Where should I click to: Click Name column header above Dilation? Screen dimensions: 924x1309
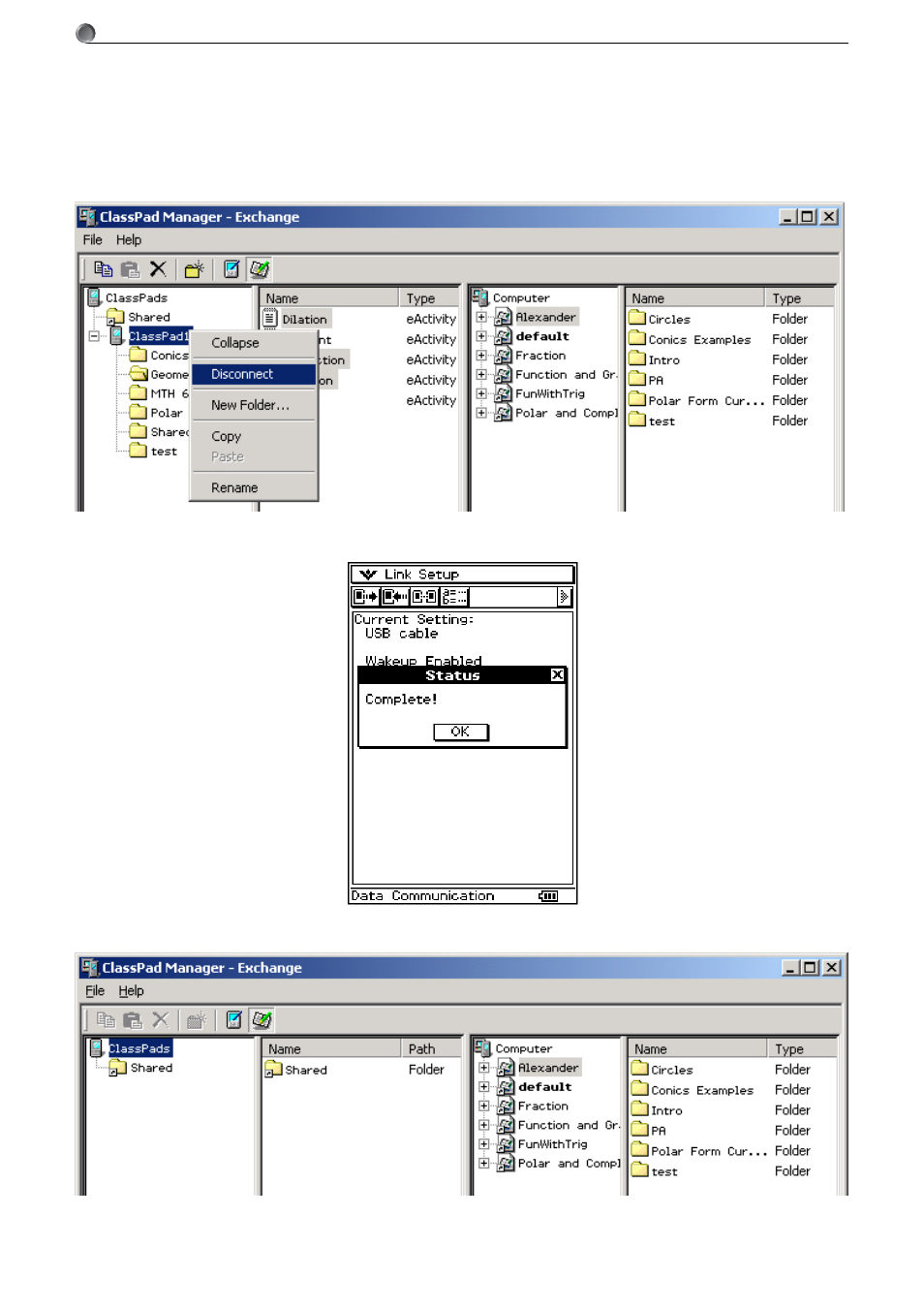pyautogui.click(x=330, y=298)
